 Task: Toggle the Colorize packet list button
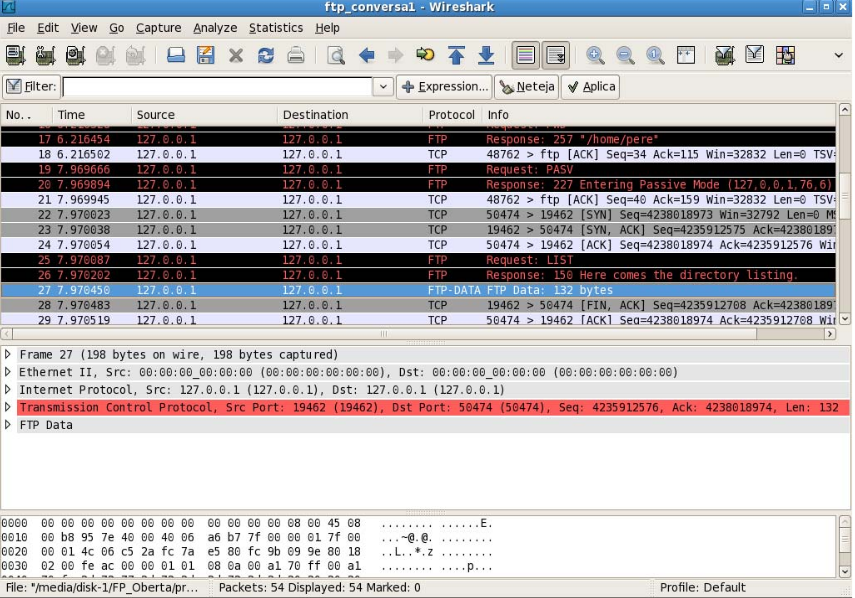tap(526, 55)
